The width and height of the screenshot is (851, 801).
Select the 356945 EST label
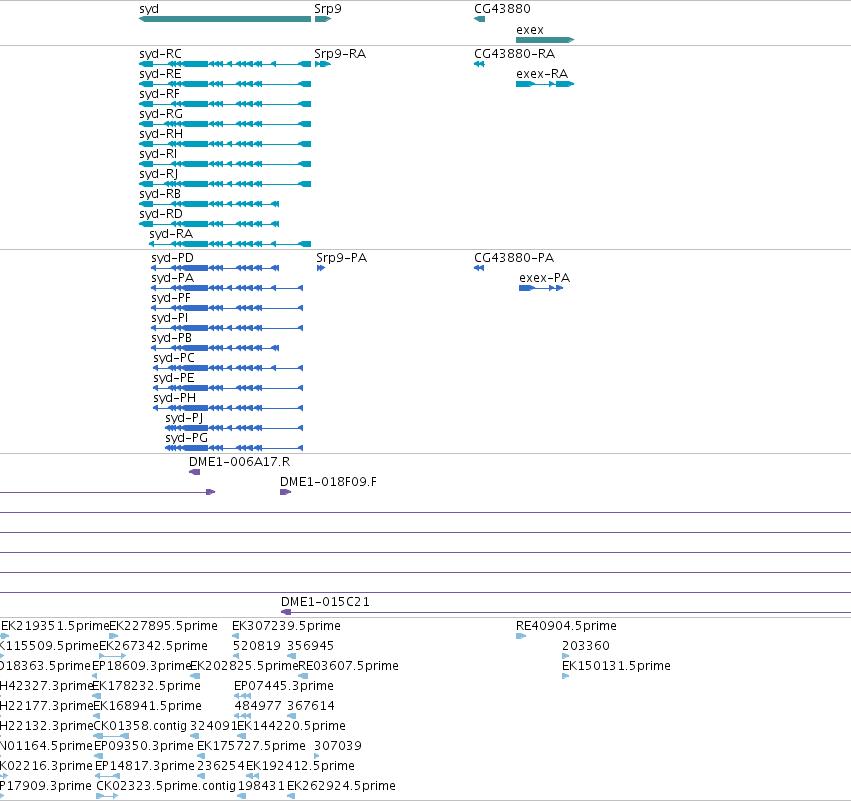[x=310, y=646]
